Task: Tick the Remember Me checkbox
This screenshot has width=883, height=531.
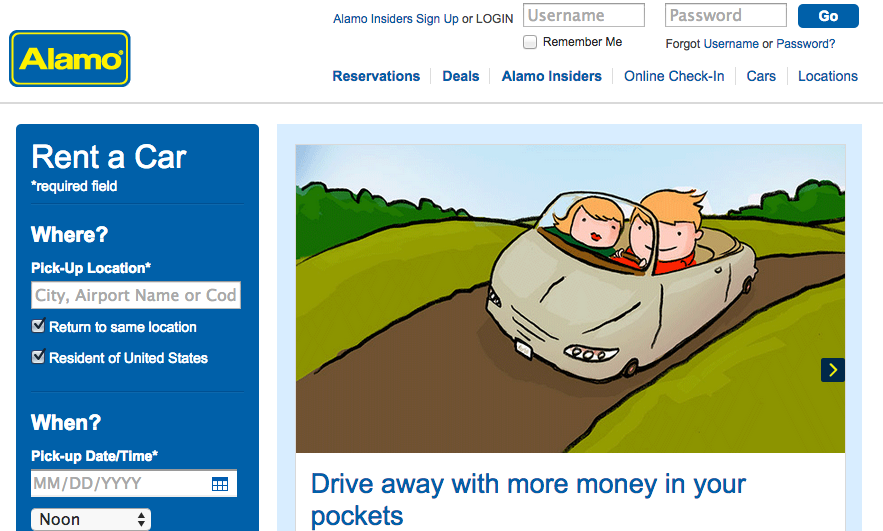Action: coord(530,42)
